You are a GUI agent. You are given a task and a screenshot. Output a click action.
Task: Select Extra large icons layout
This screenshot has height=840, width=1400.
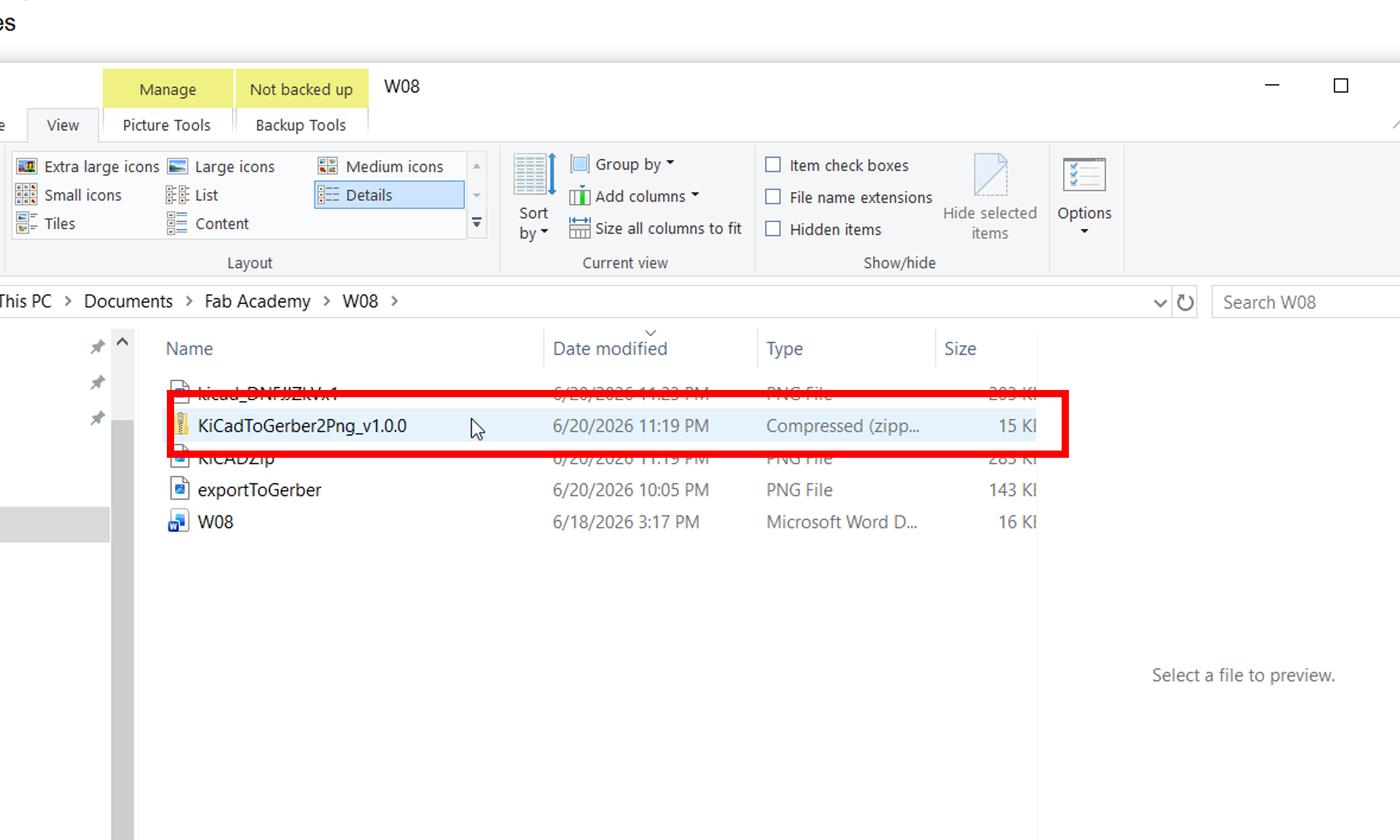tap(88, 167)
